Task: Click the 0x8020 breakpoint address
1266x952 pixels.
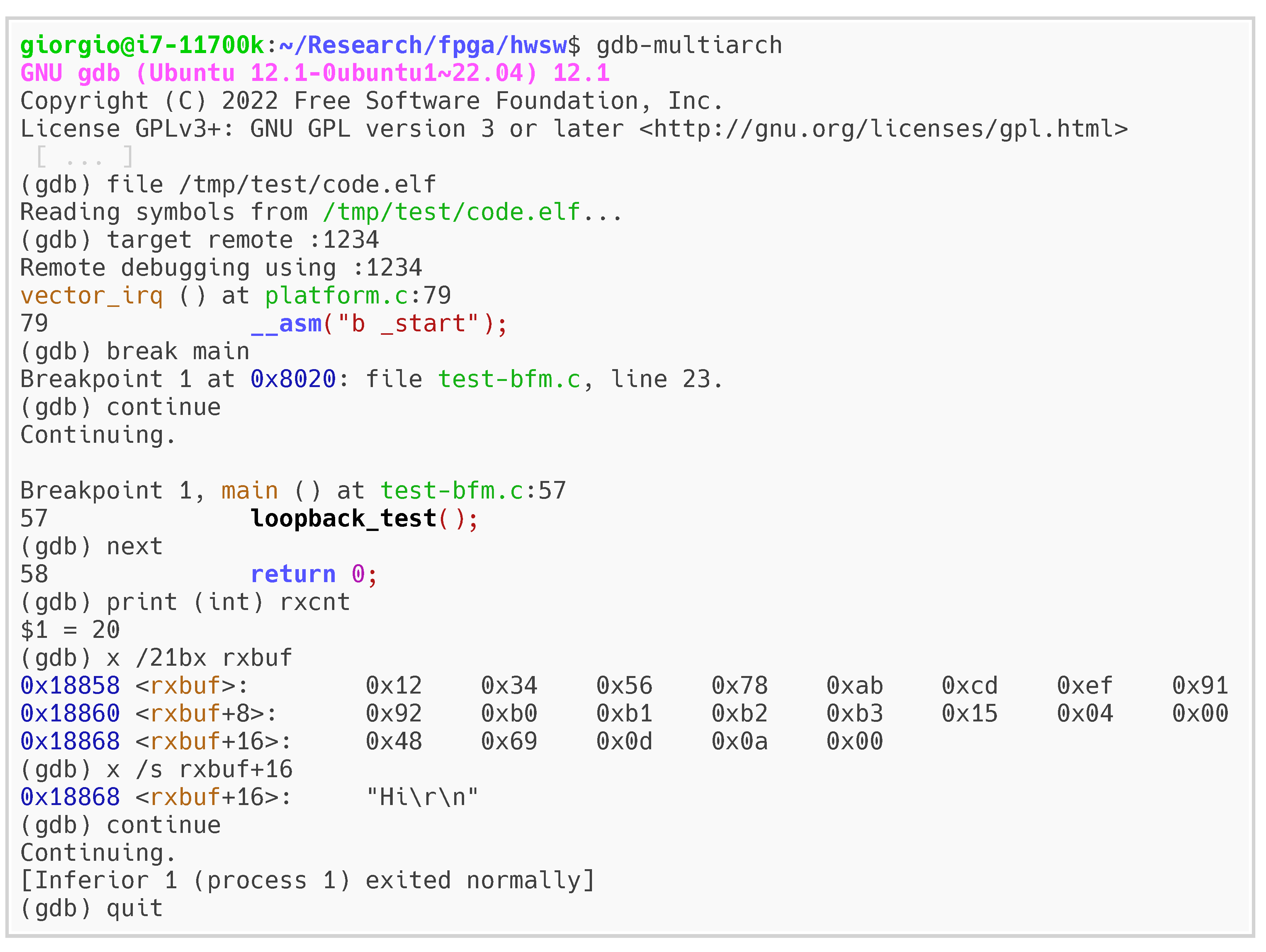Action: coord(293,379)
